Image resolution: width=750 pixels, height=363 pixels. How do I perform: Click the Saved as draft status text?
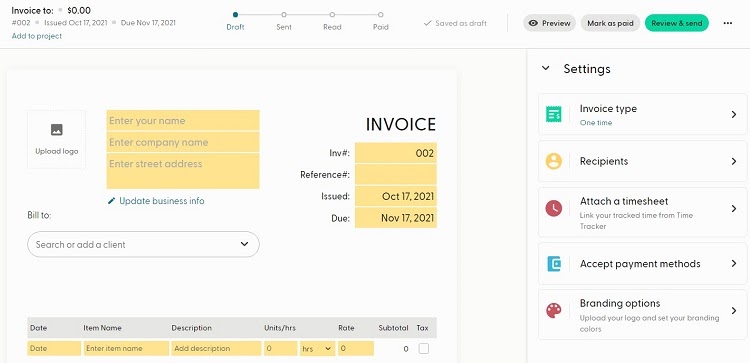pyautogui.click(x=461, y=23)
